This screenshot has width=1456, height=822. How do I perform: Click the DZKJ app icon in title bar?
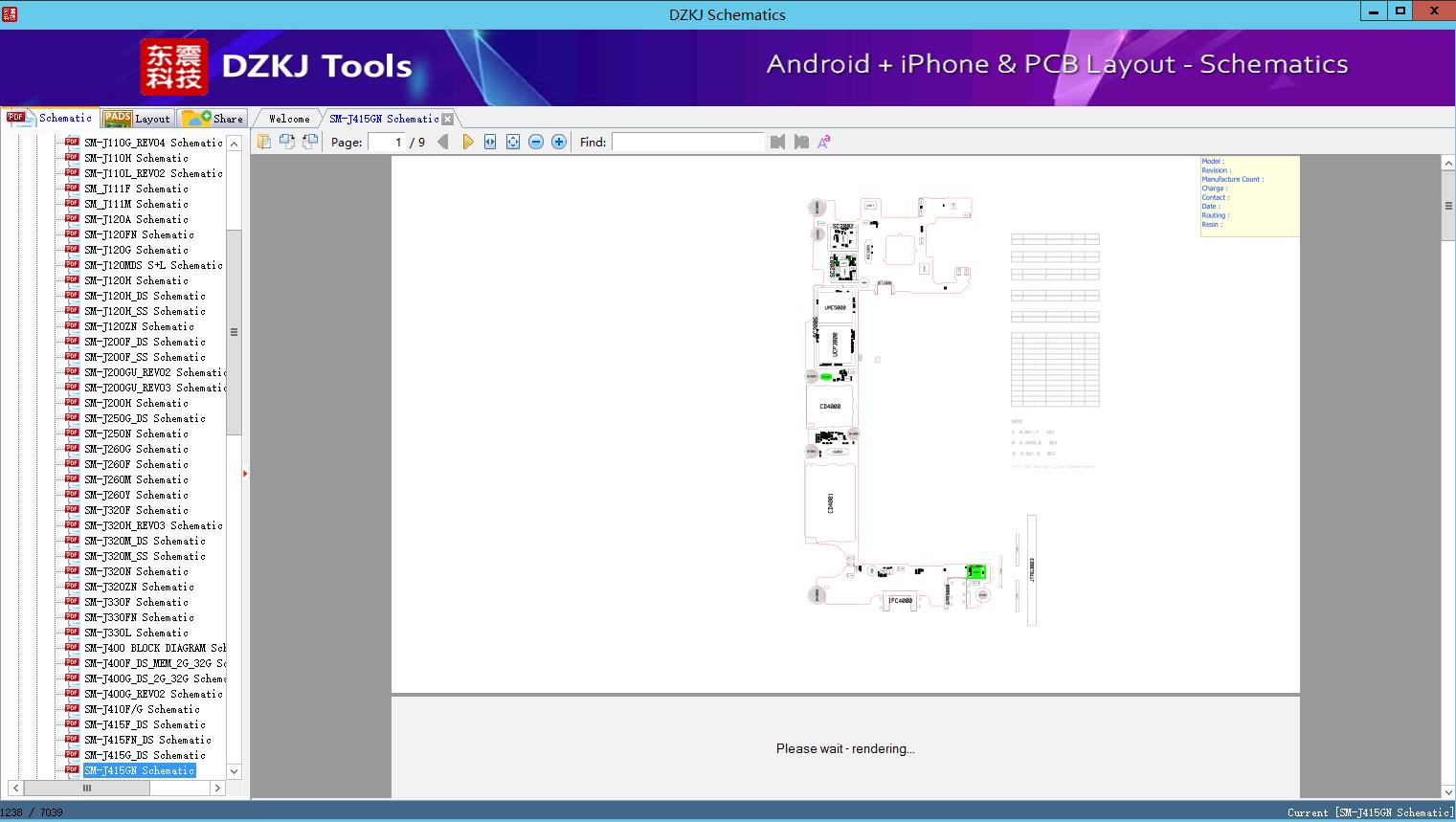10,13
